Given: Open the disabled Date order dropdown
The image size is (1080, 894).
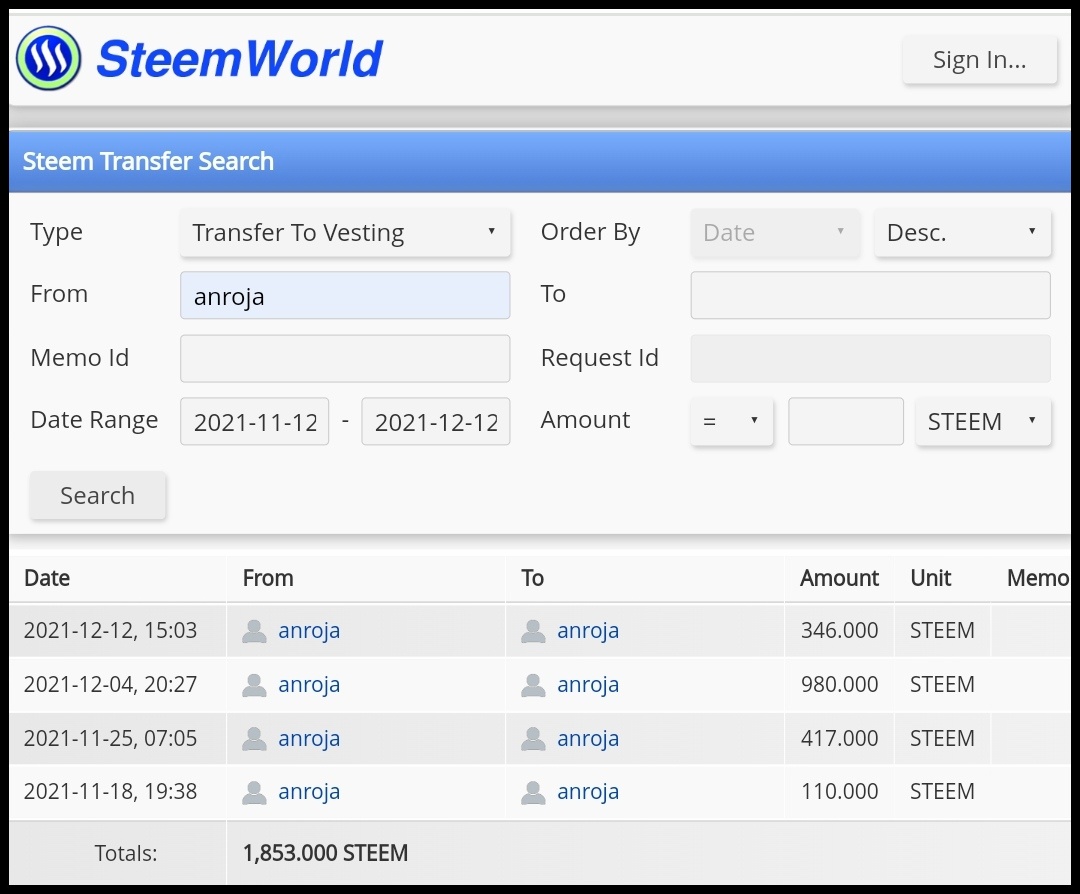Looking at the screenshot, I should (x=775, y=233).
